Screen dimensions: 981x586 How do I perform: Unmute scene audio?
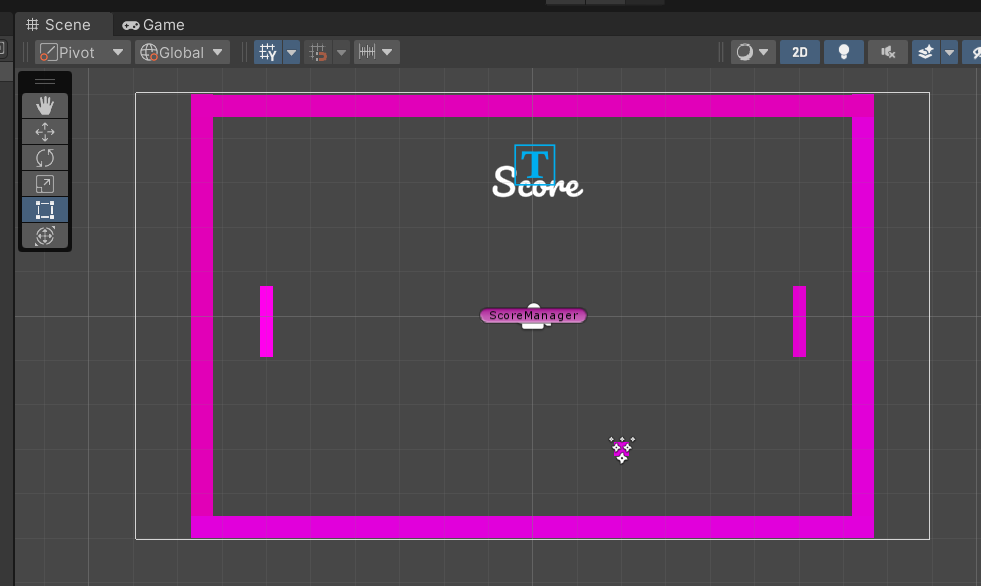click(887, 51)
